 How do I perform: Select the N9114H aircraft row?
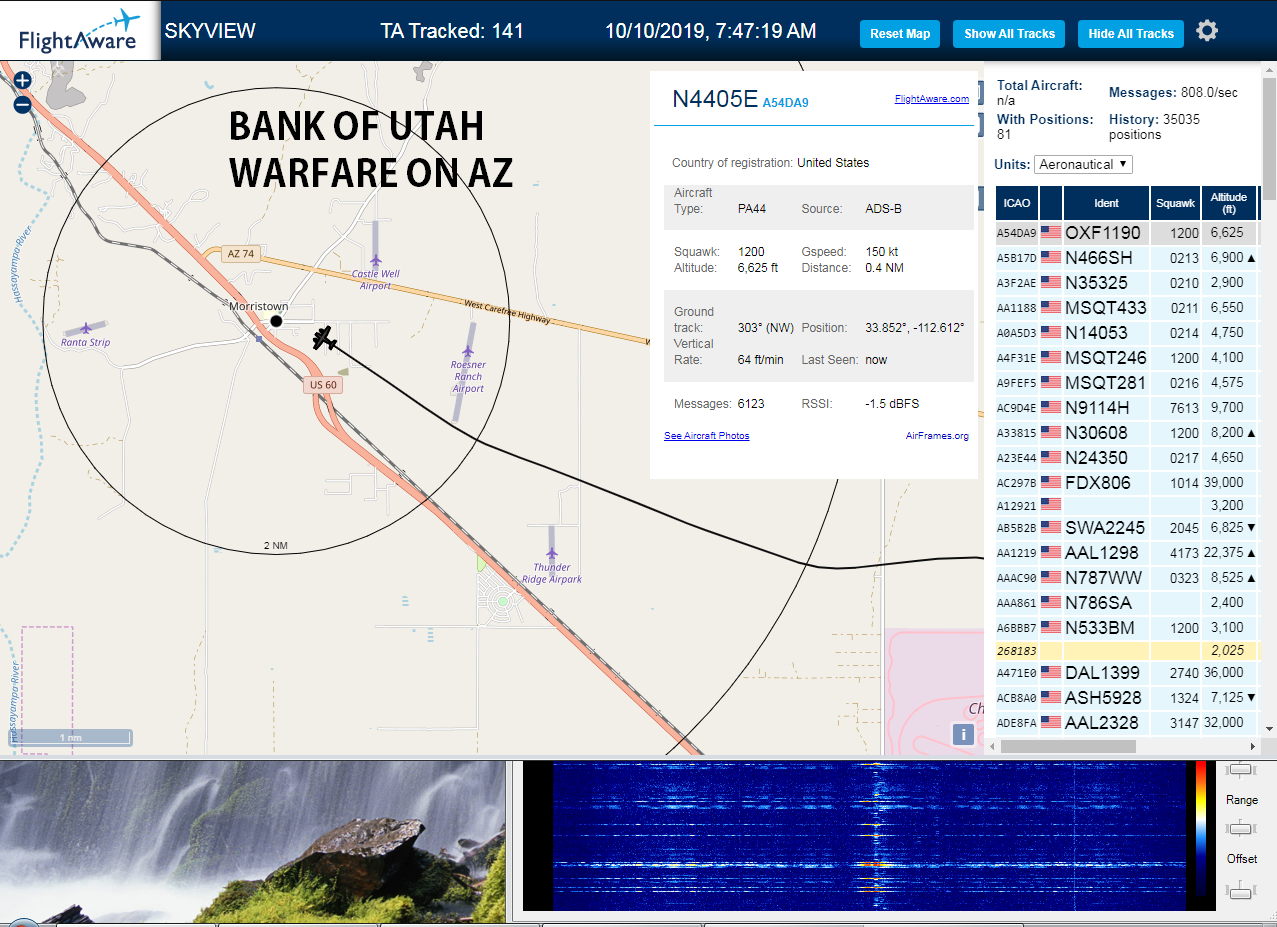click(x=1126, y=407)
